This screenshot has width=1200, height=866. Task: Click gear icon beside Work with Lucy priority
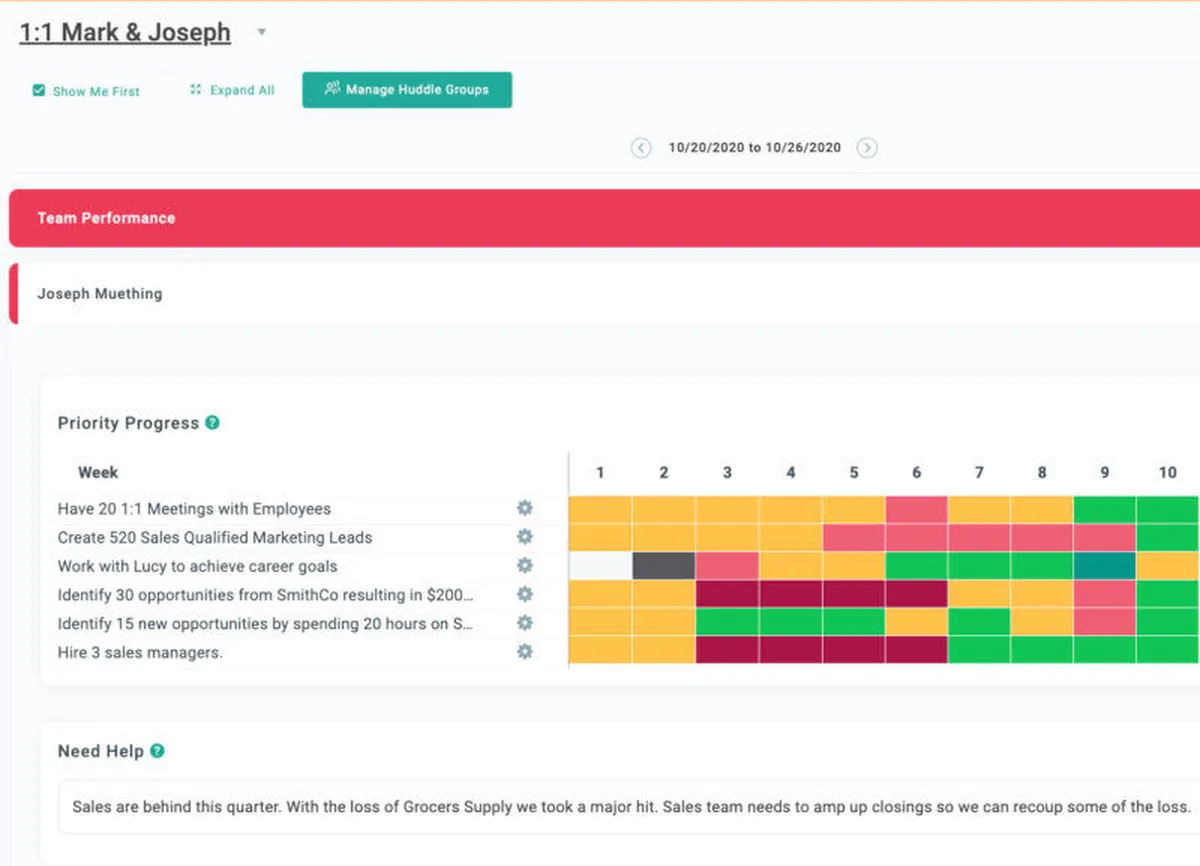(525, 565)
